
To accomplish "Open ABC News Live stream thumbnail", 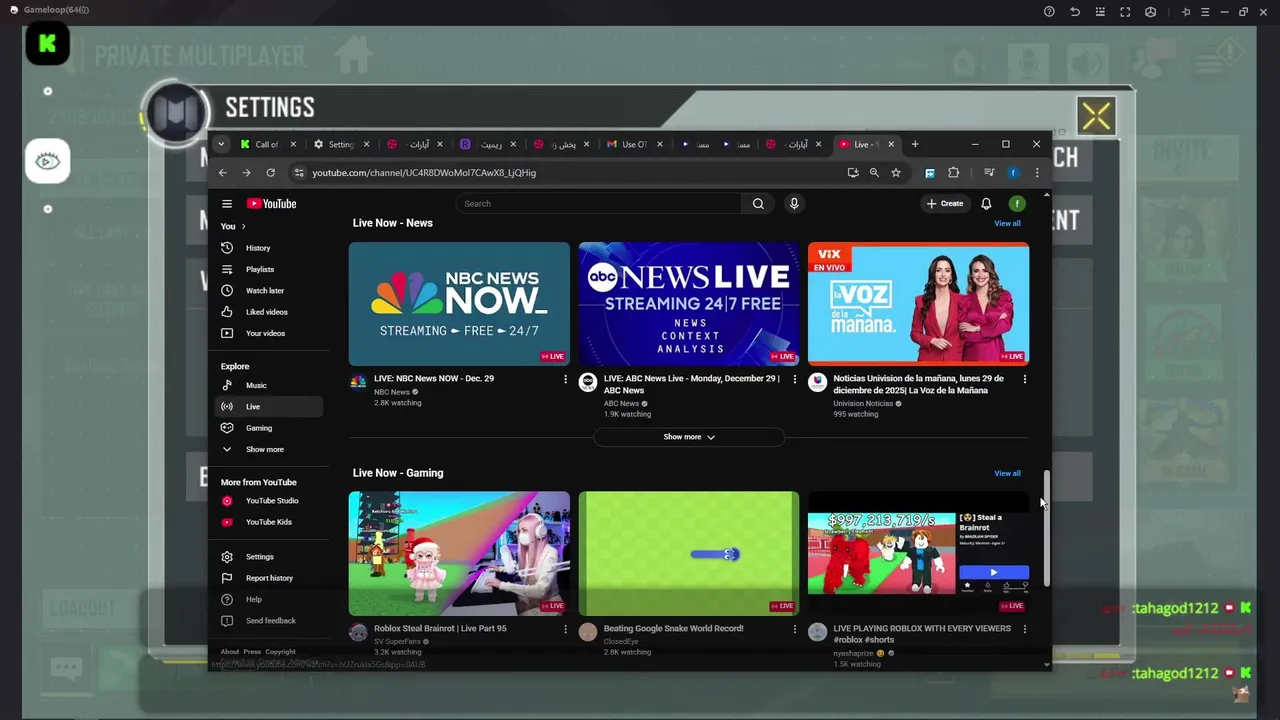I will (x=689, y=304).
